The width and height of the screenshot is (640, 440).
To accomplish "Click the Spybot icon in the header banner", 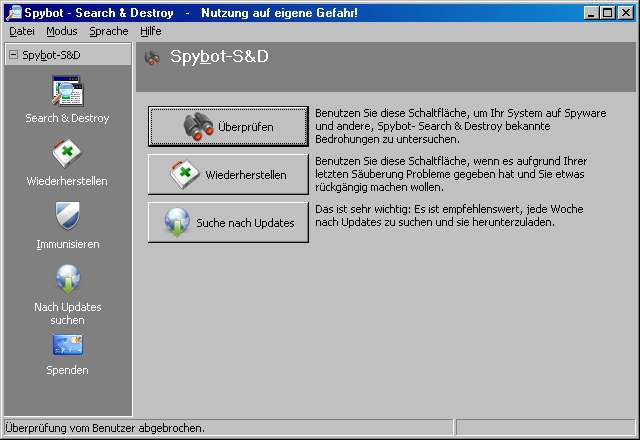I will tap(152, 58).
